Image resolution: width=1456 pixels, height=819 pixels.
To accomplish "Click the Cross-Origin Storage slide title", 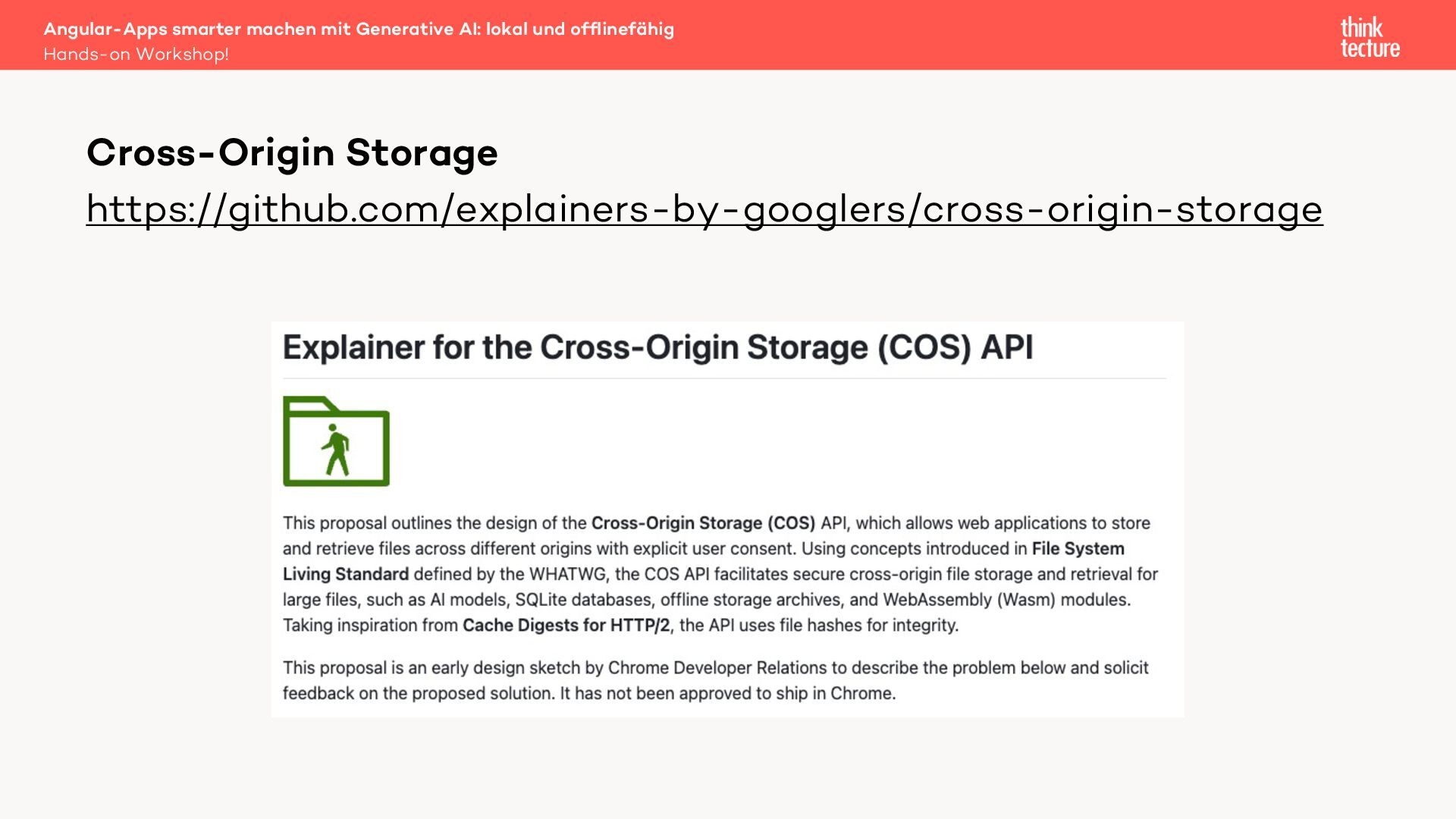I will tap(292, 152).
